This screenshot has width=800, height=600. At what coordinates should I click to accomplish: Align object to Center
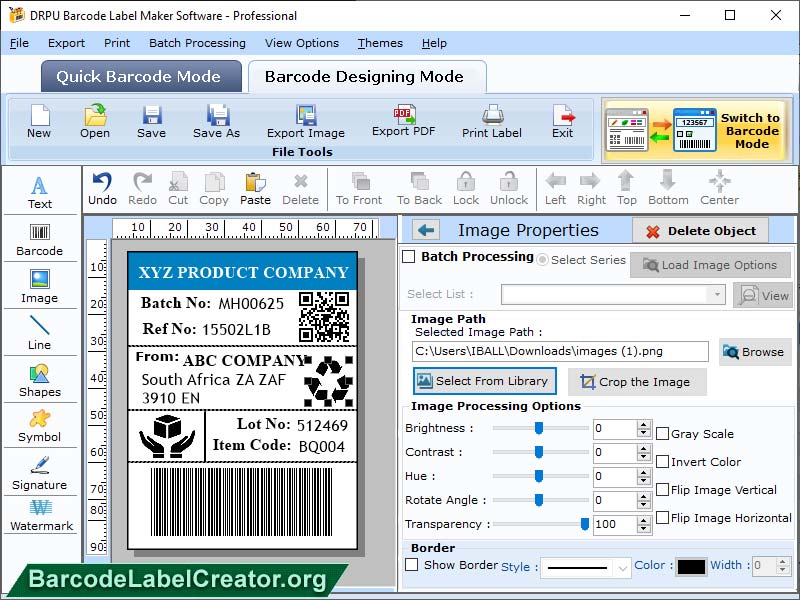[719, 188]
